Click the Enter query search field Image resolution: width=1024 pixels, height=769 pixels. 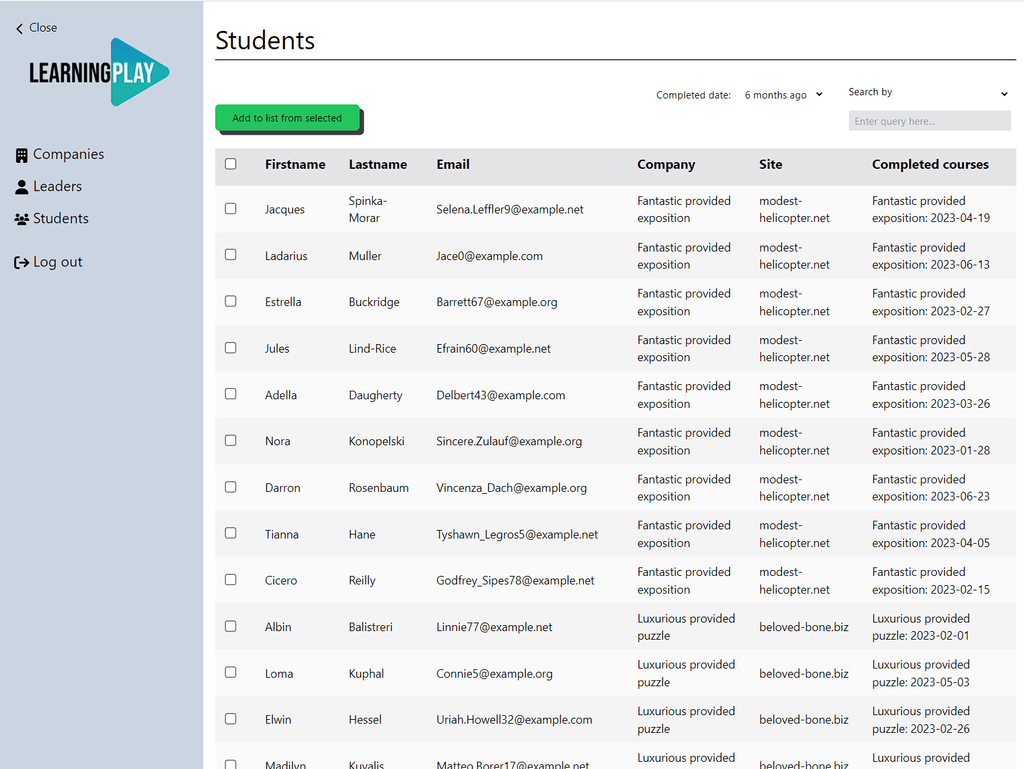pos(929,121)
